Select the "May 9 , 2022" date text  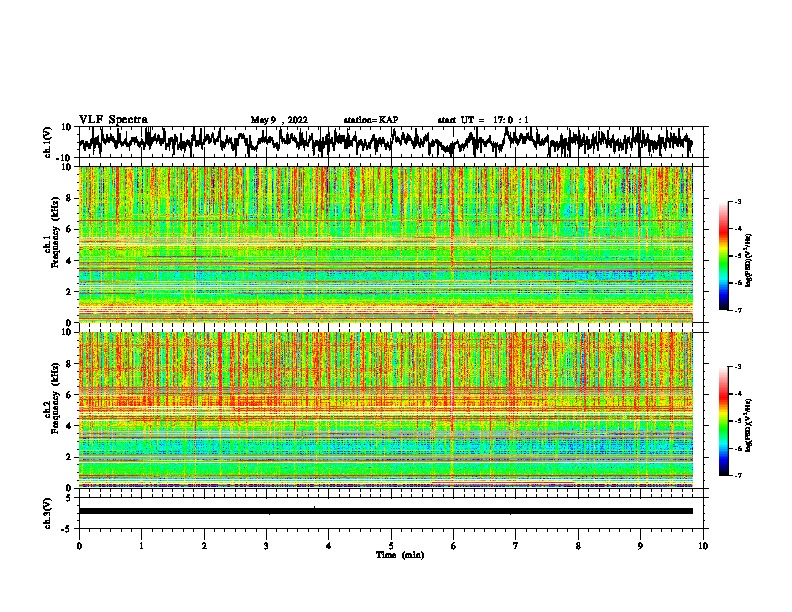click(x=279, y=120)
